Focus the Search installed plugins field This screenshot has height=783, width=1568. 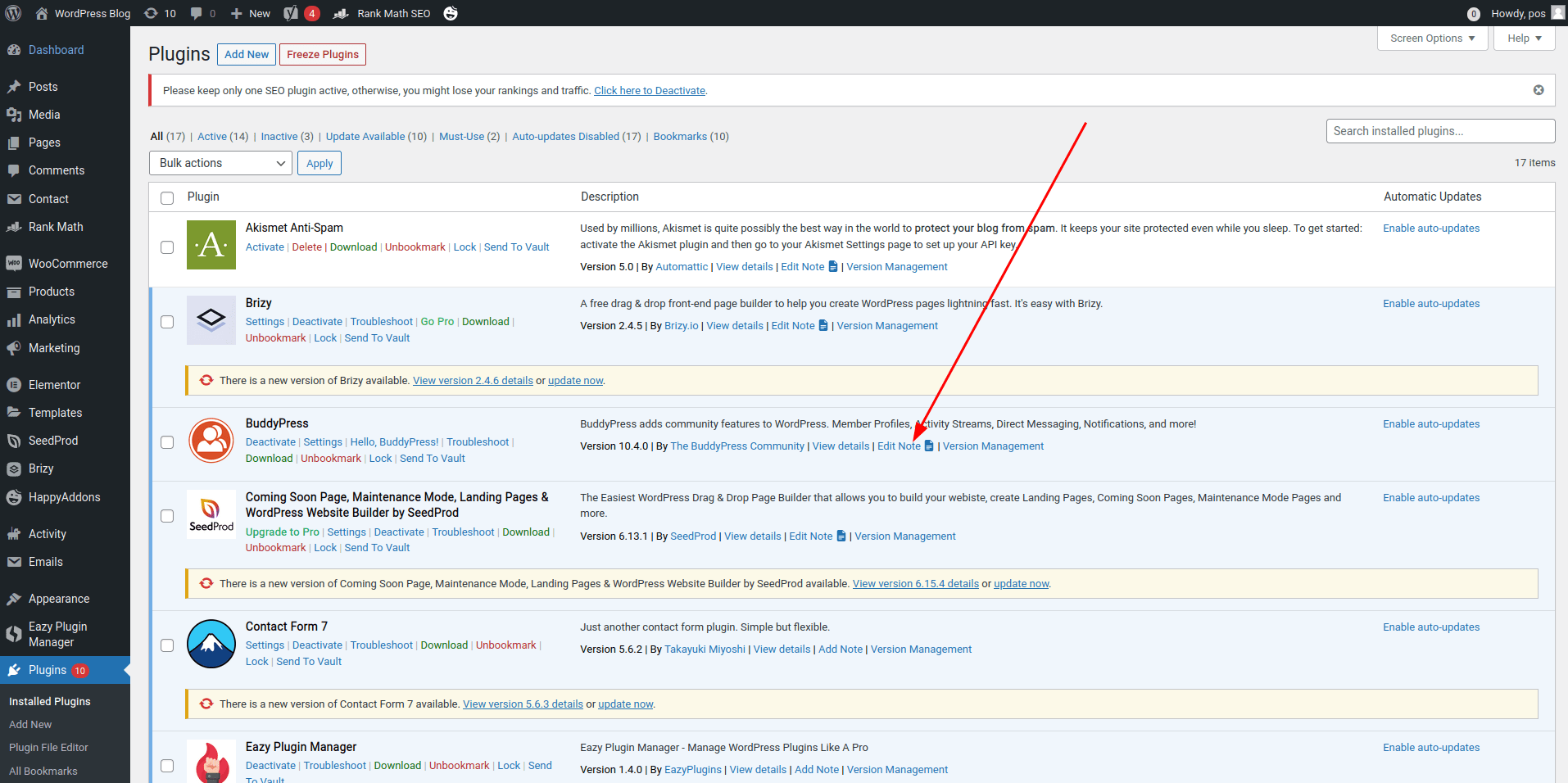coord(1440,131)
